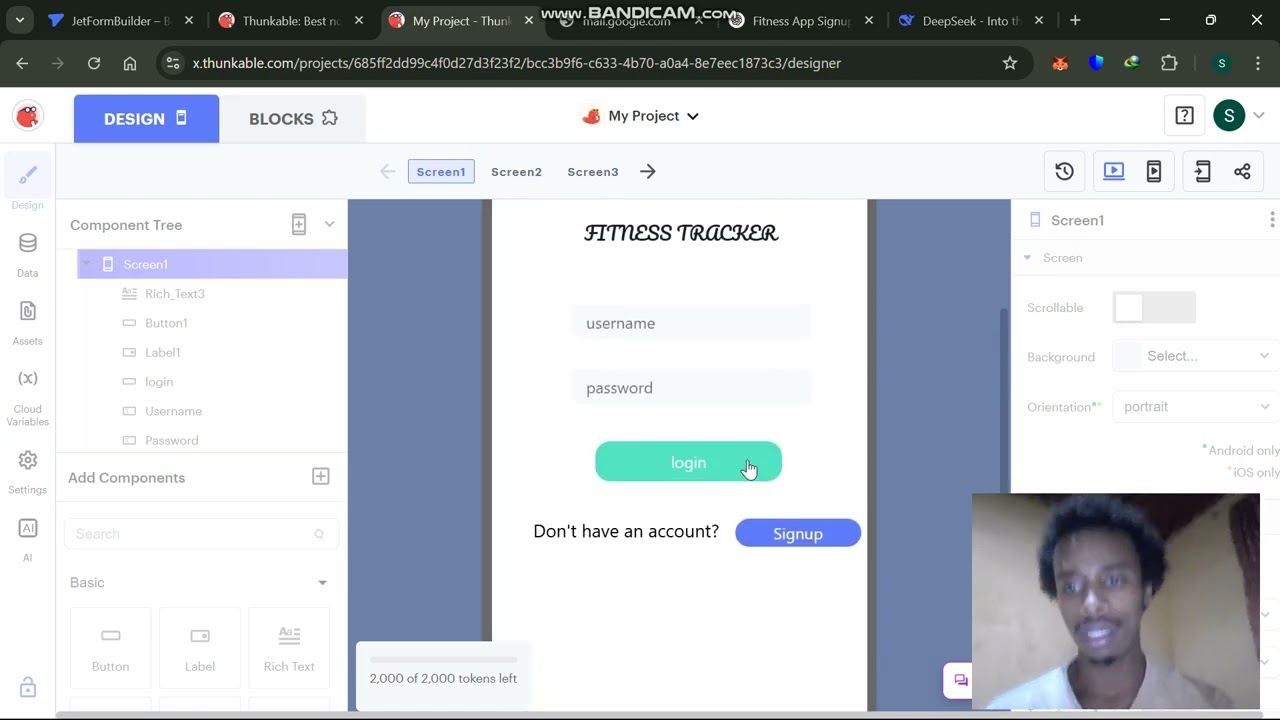
Task: Toggle the Scrollable switch
Action: (x=1154, y=308)
